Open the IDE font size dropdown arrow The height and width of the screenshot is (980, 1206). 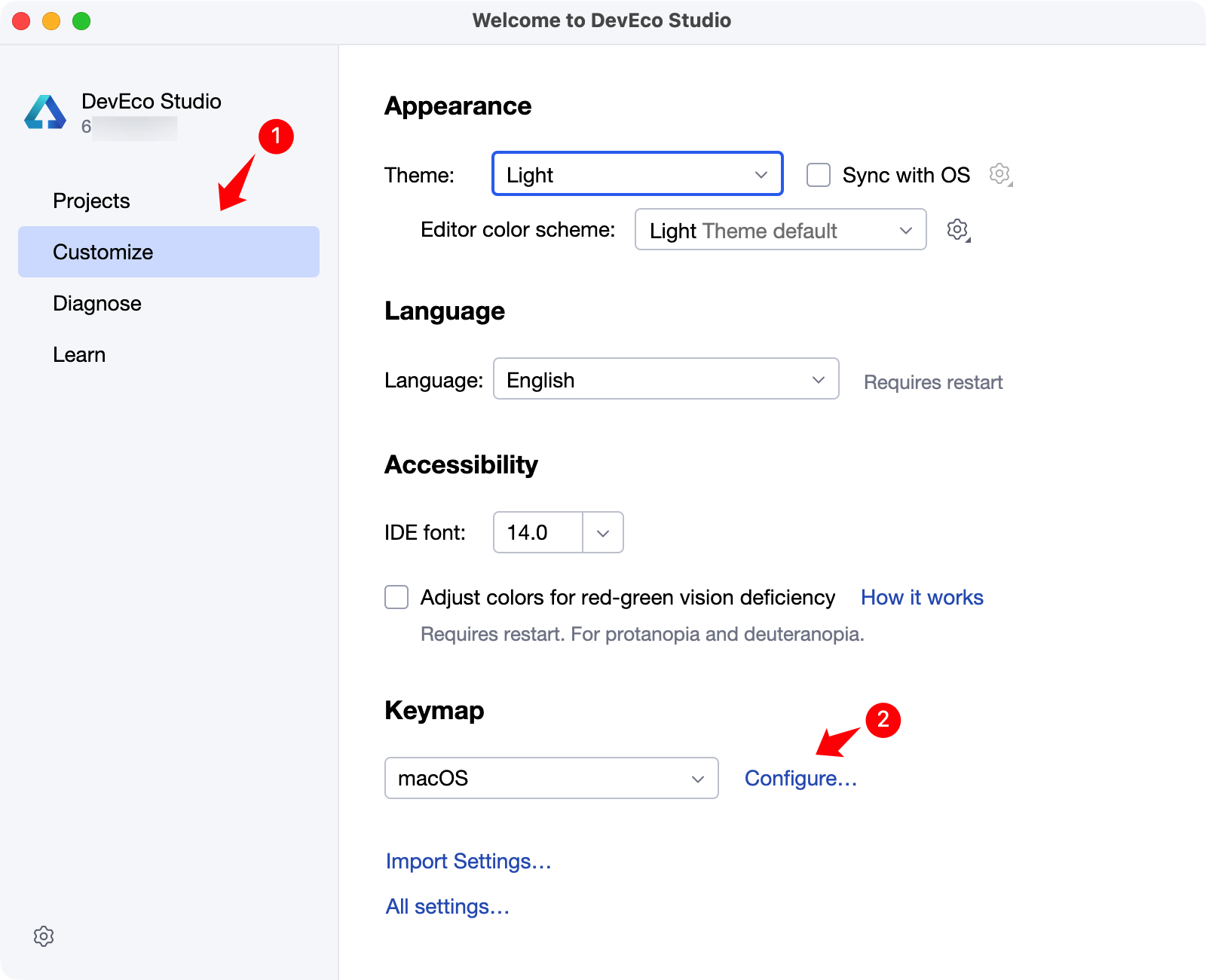(x=603, y=533)
